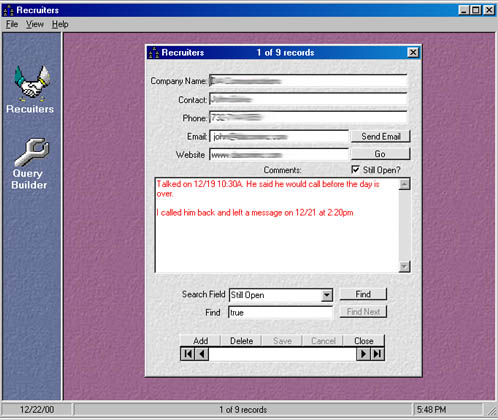498x420 pixels.
Task: Click the Find button
Action: point(363,294)
